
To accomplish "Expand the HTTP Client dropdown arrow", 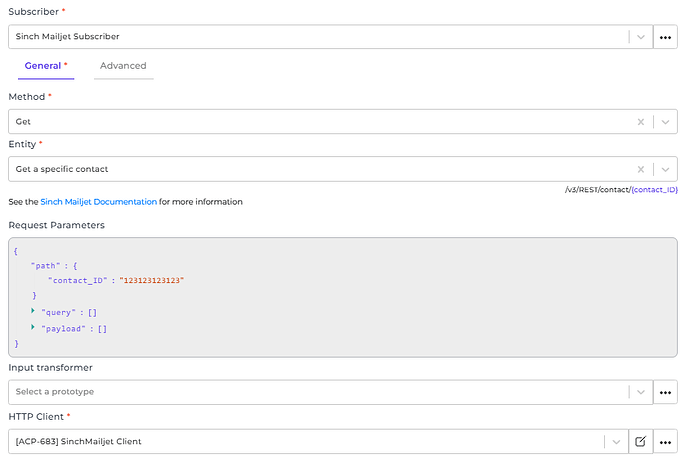I will [616, 442].
